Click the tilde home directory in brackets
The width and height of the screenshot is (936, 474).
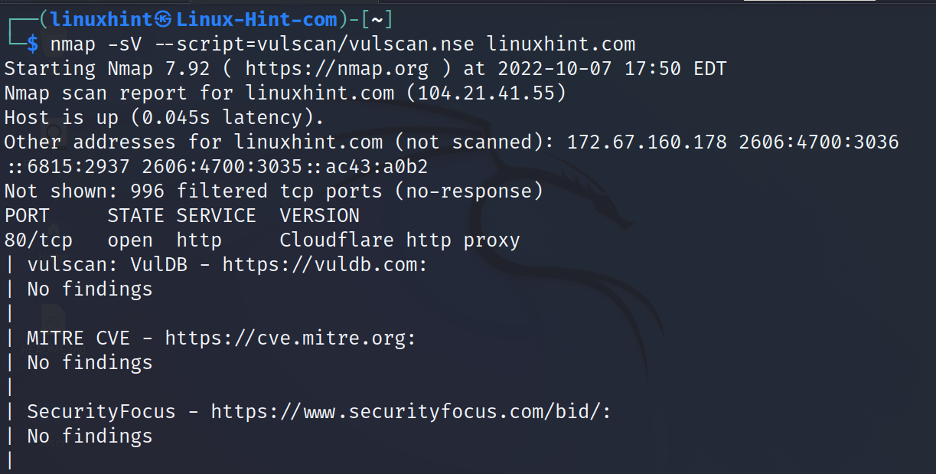377,20
